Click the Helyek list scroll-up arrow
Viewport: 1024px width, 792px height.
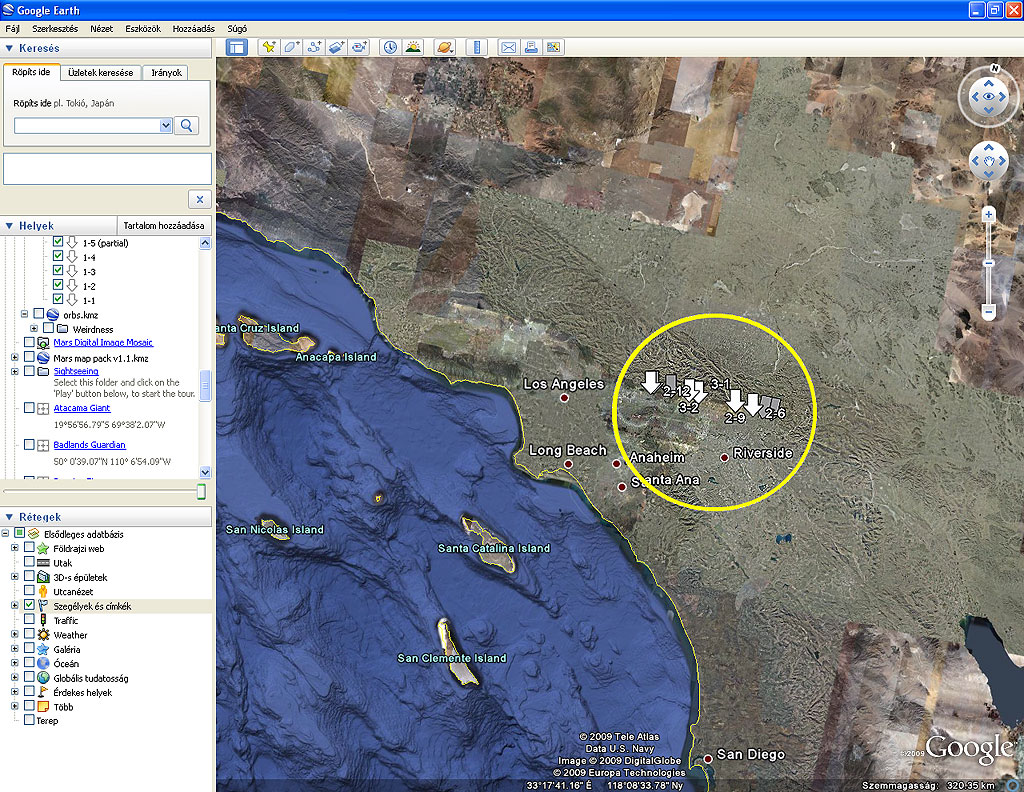pyautogui.click(x=205, y=243)
